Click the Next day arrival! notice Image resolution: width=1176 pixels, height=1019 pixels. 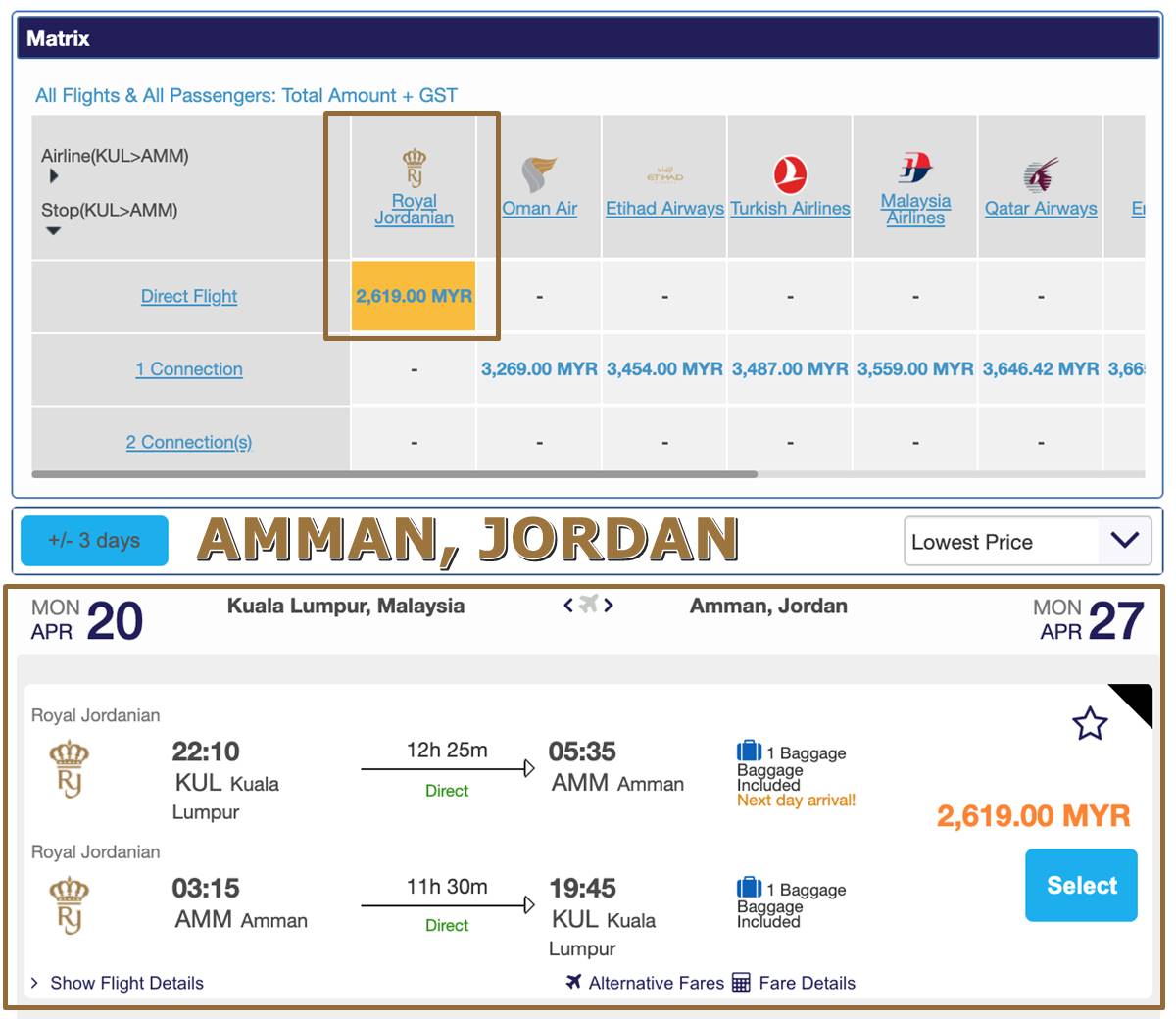coord(796,800)
